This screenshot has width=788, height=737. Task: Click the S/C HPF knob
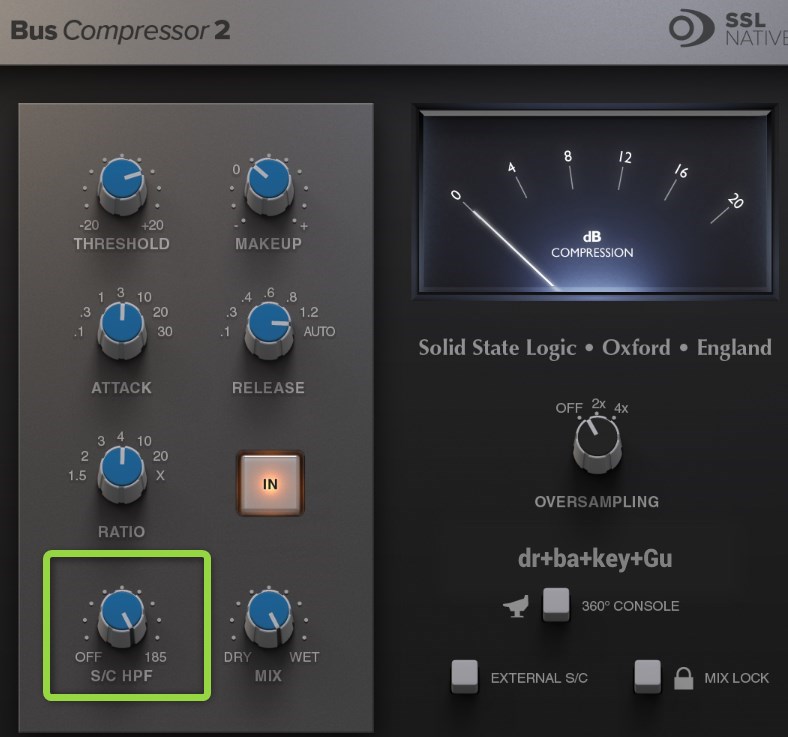pyautogui.click(x=121, y=615)
